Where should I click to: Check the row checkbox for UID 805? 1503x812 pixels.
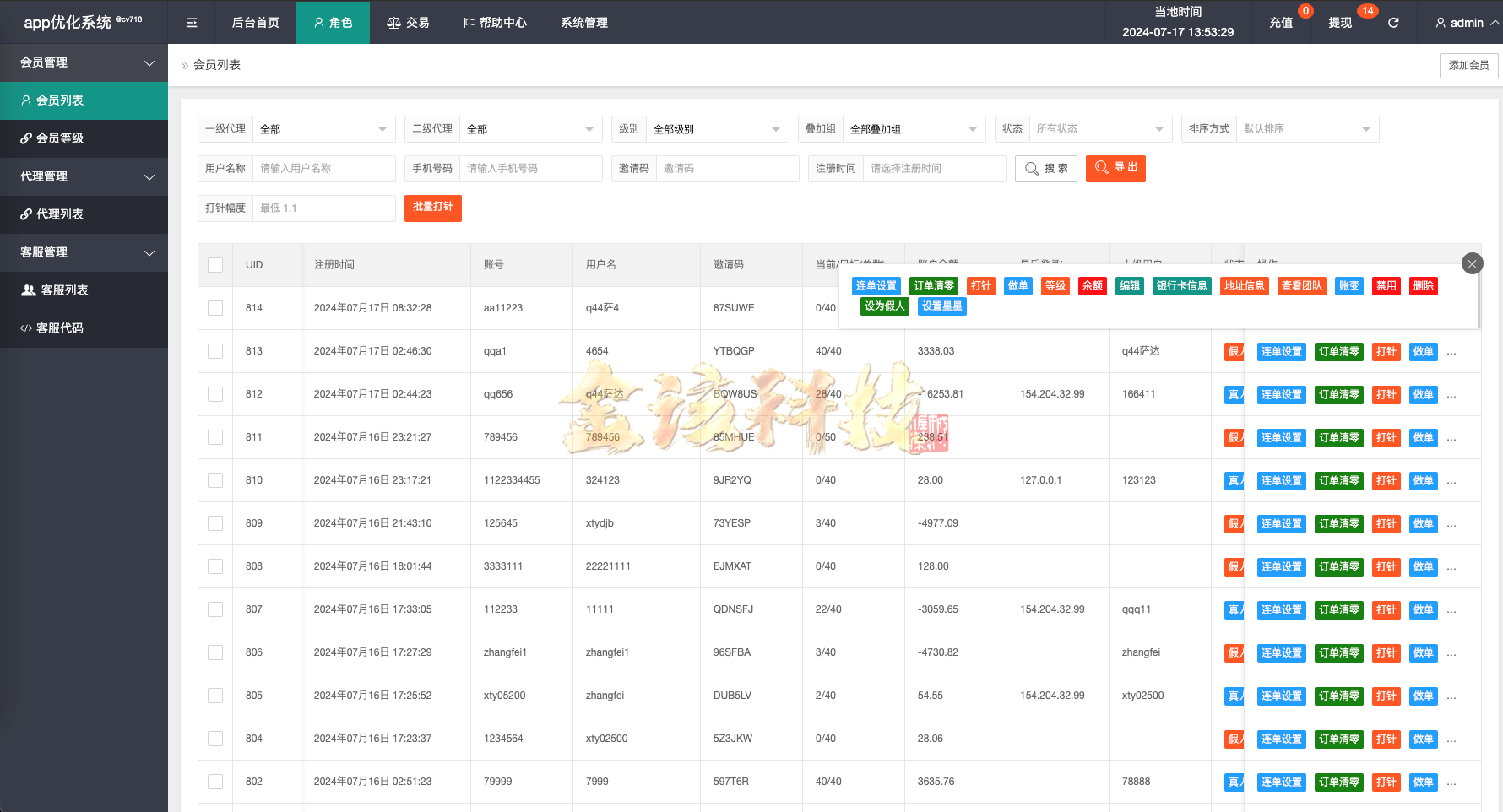click(214, 695)
